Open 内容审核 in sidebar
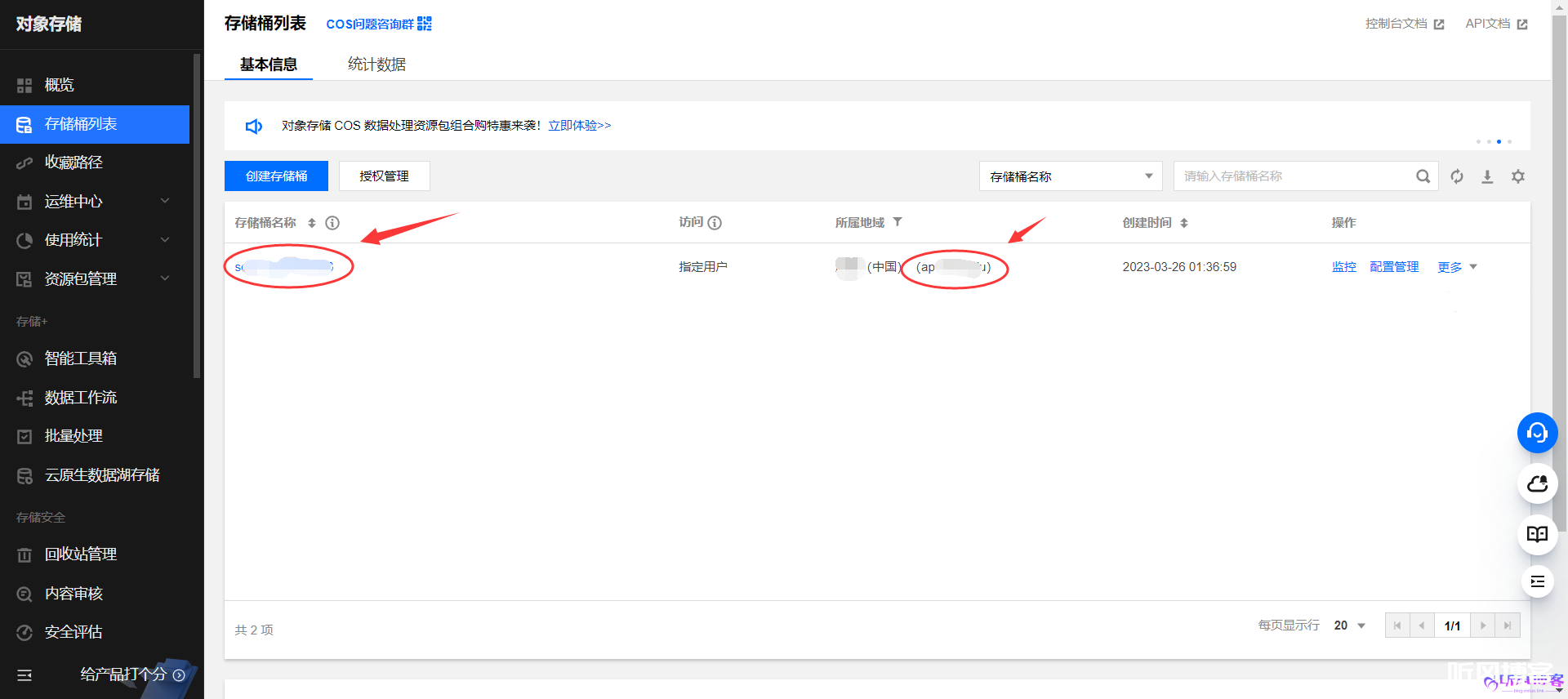Screen dimensions: 1568x699 tap(95, 594)
